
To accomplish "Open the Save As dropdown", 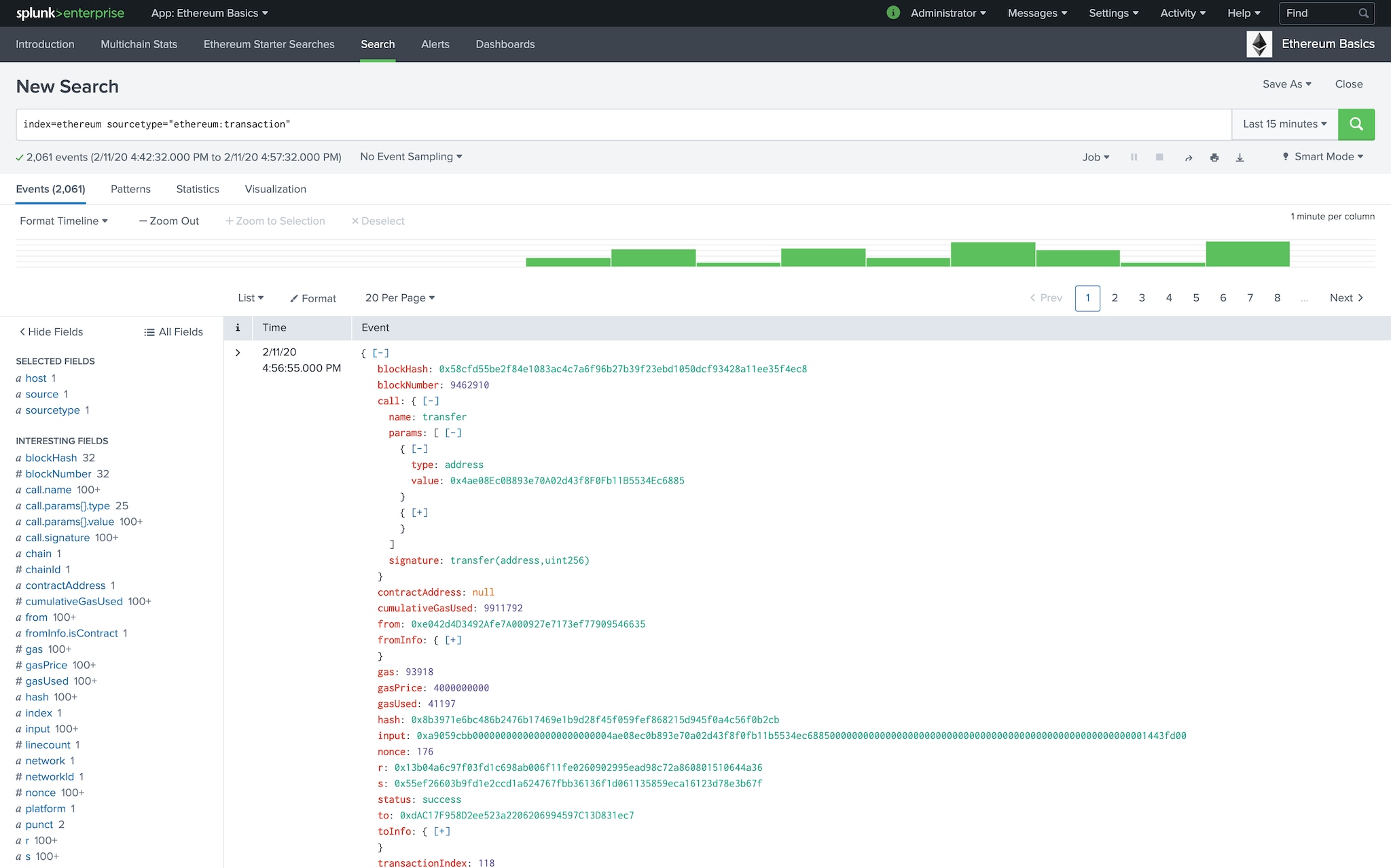I will [1286, 84].
